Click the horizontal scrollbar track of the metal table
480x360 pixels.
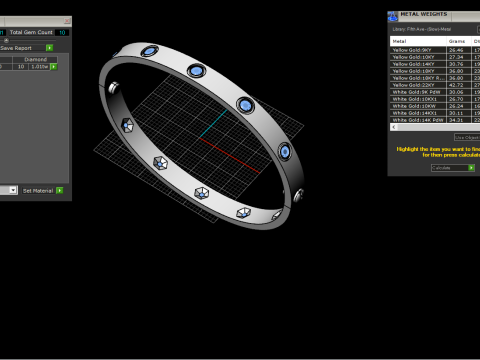point(439,127)
